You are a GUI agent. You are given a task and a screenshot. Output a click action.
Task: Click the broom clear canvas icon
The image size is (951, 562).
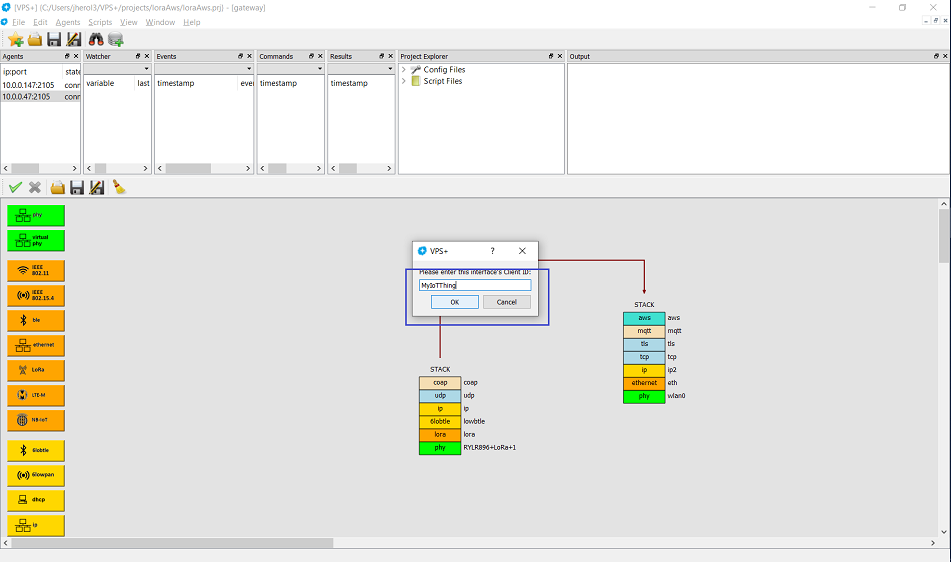click(x=118, y=187)
